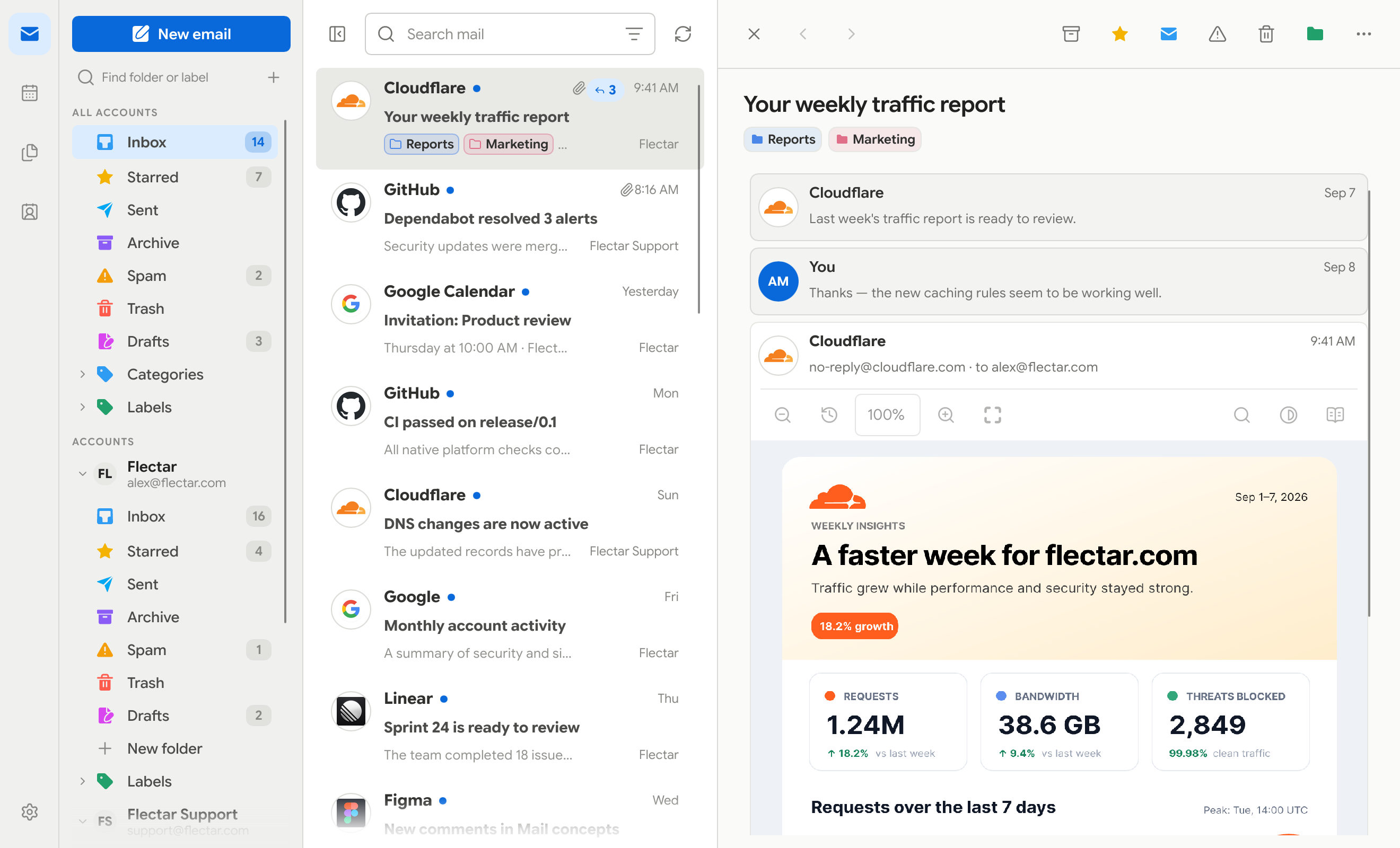Screen dimensions: 1400x848
Task: Open the Calendar view in left rail
Action: tap(30, 93)
